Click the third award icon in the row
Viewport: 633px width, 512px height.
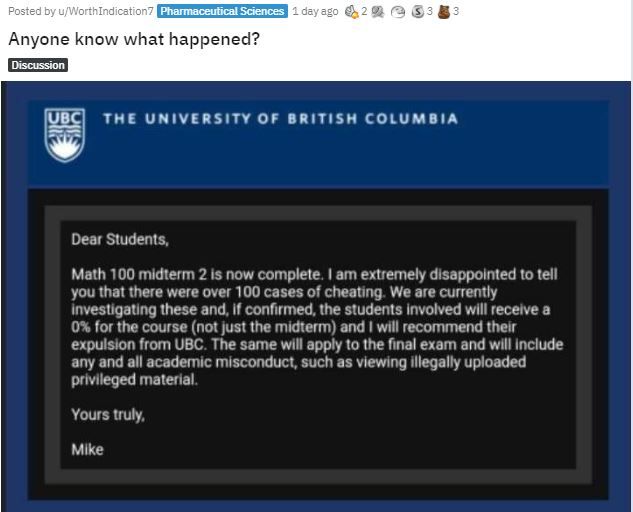tap(396, 12)
